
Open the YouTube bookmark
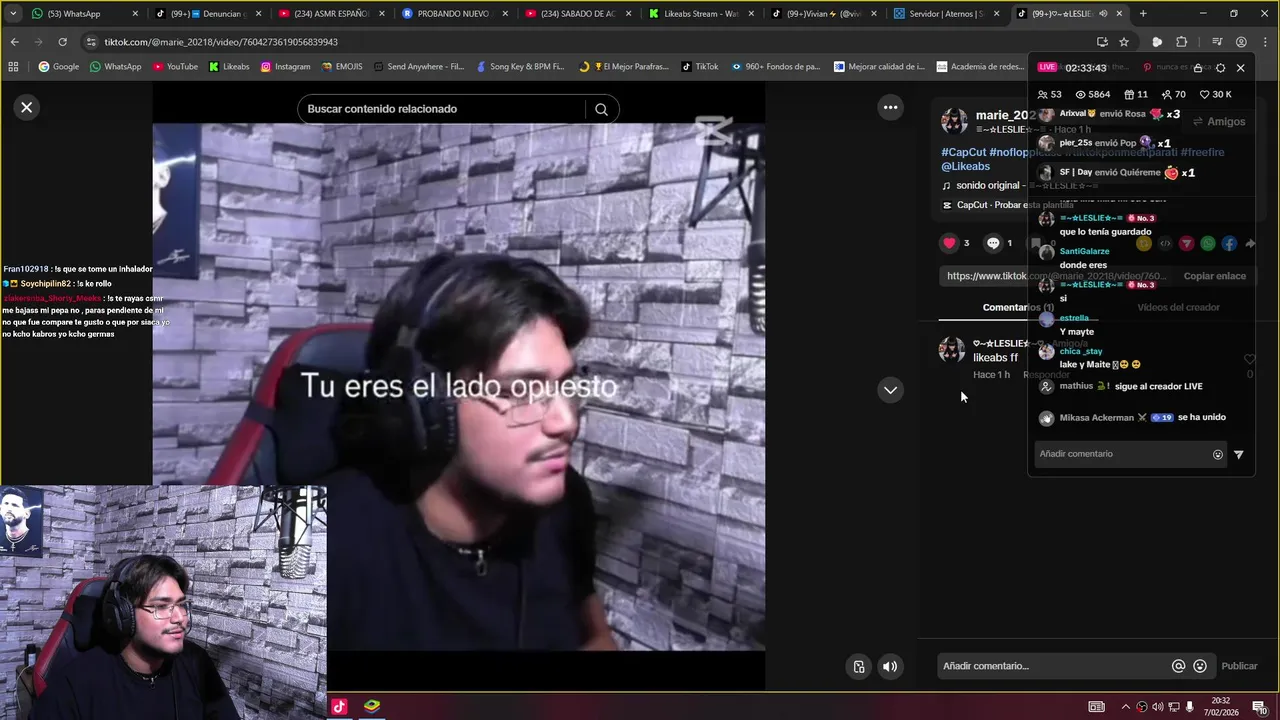click(175, 67)
